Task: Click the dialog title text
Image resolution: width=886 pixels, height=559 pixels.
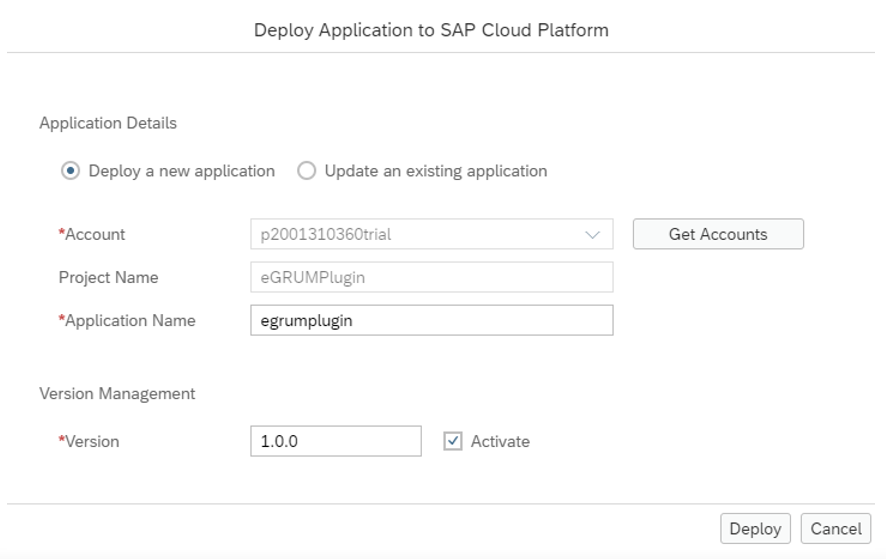Action: pyautogui.click(x=431, y=30)
